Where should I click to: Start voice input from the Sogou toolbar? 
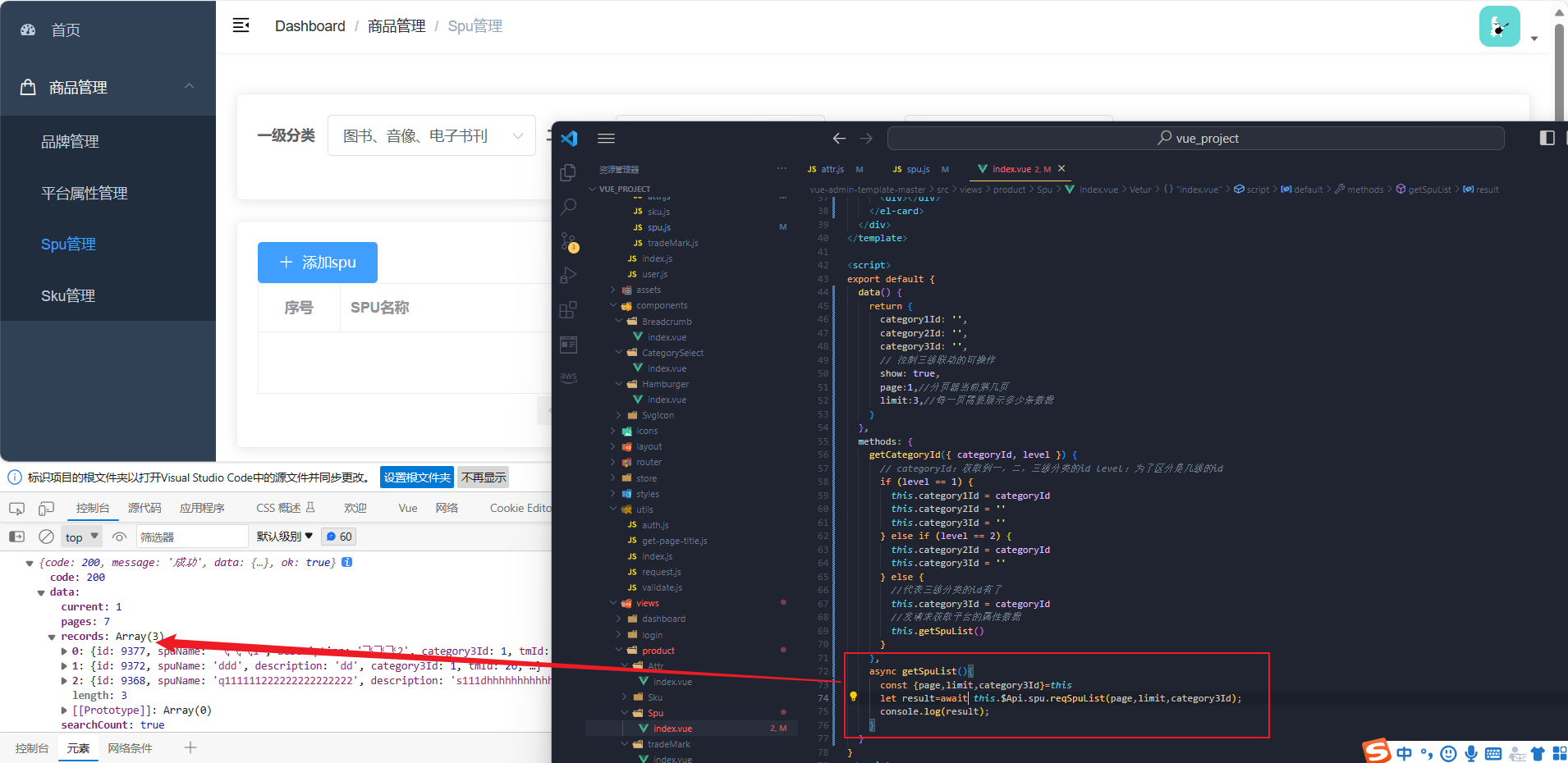click(x=1470, y=752)
